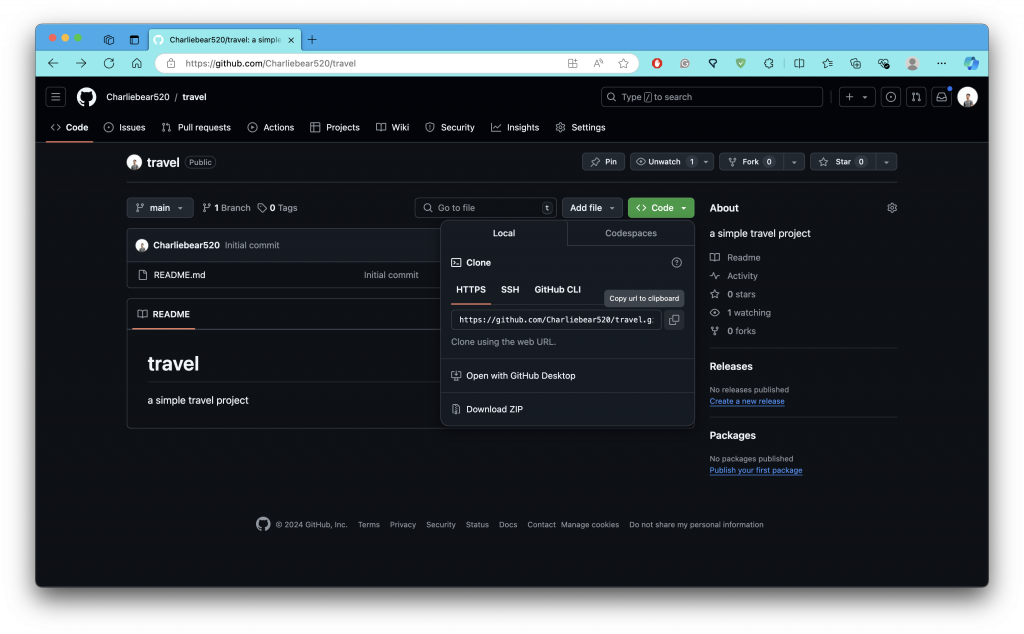Viewport: 1024px width, 634px height.
Task: Open the Wiki tab
Action: (x=392, y=127)
